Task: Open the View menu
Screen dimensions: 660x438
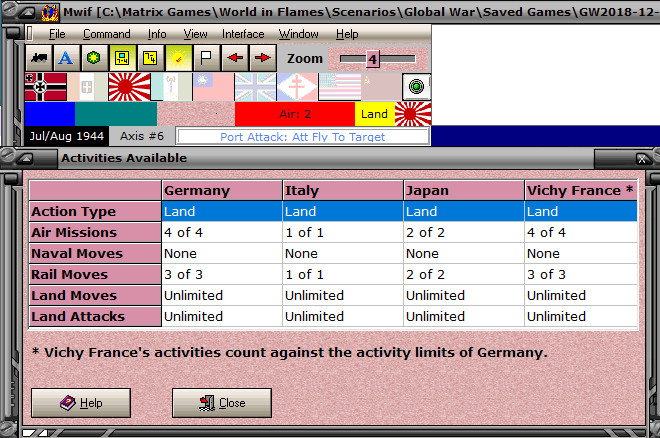Action: [x=195, y=34]
